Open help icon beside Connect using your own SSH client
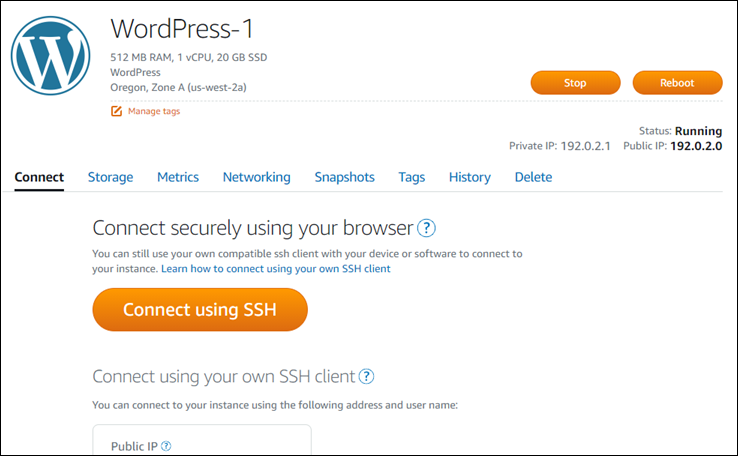Viewport: 738px width, 456px height. (366, 376)
